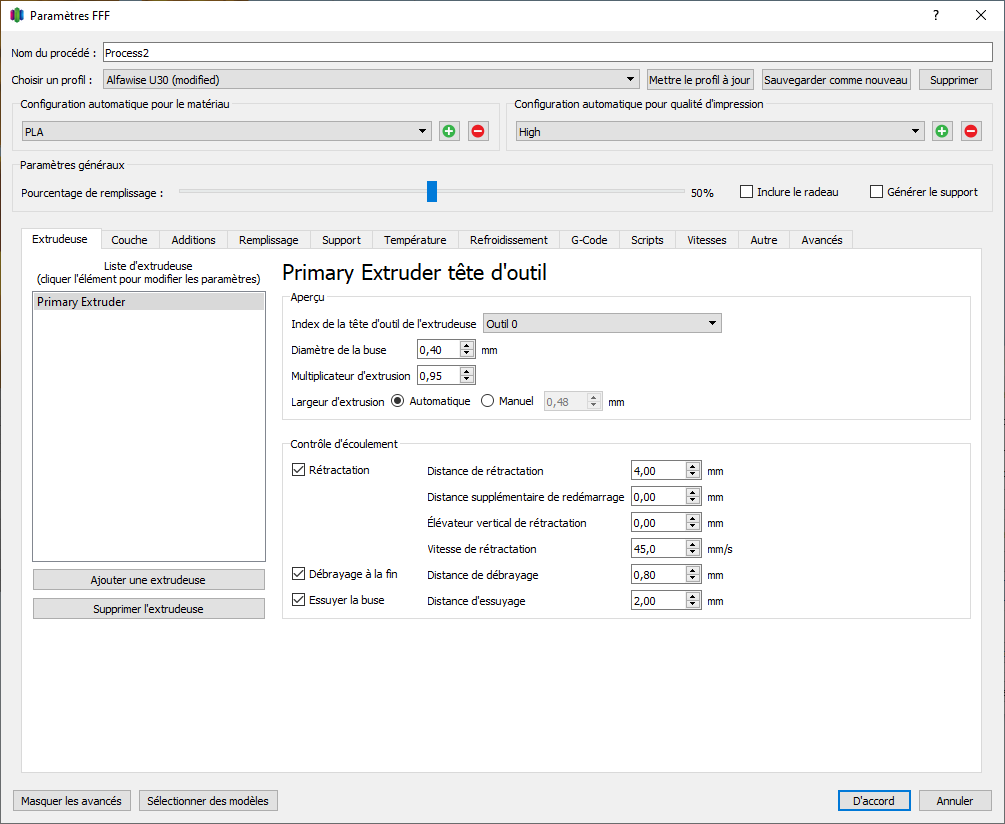1005x824 pixels.
Task: Go to the Température tab
Action: 415,240
